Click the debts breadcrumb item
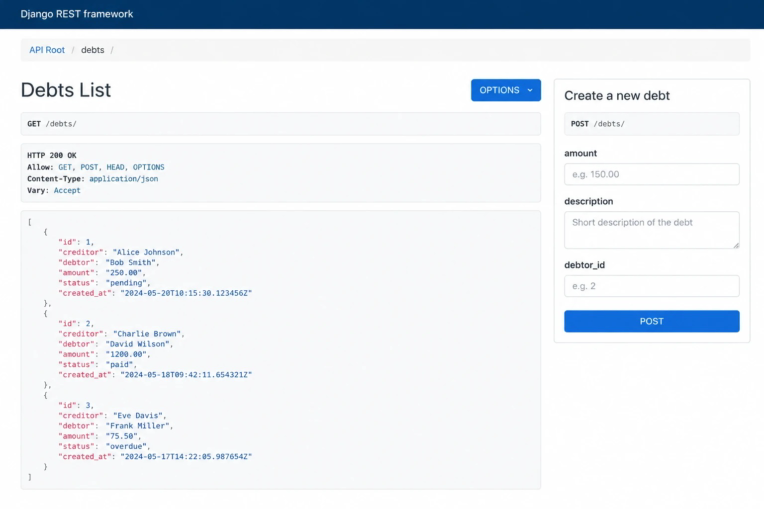764x509 pixels. click(x=93, y=50)
